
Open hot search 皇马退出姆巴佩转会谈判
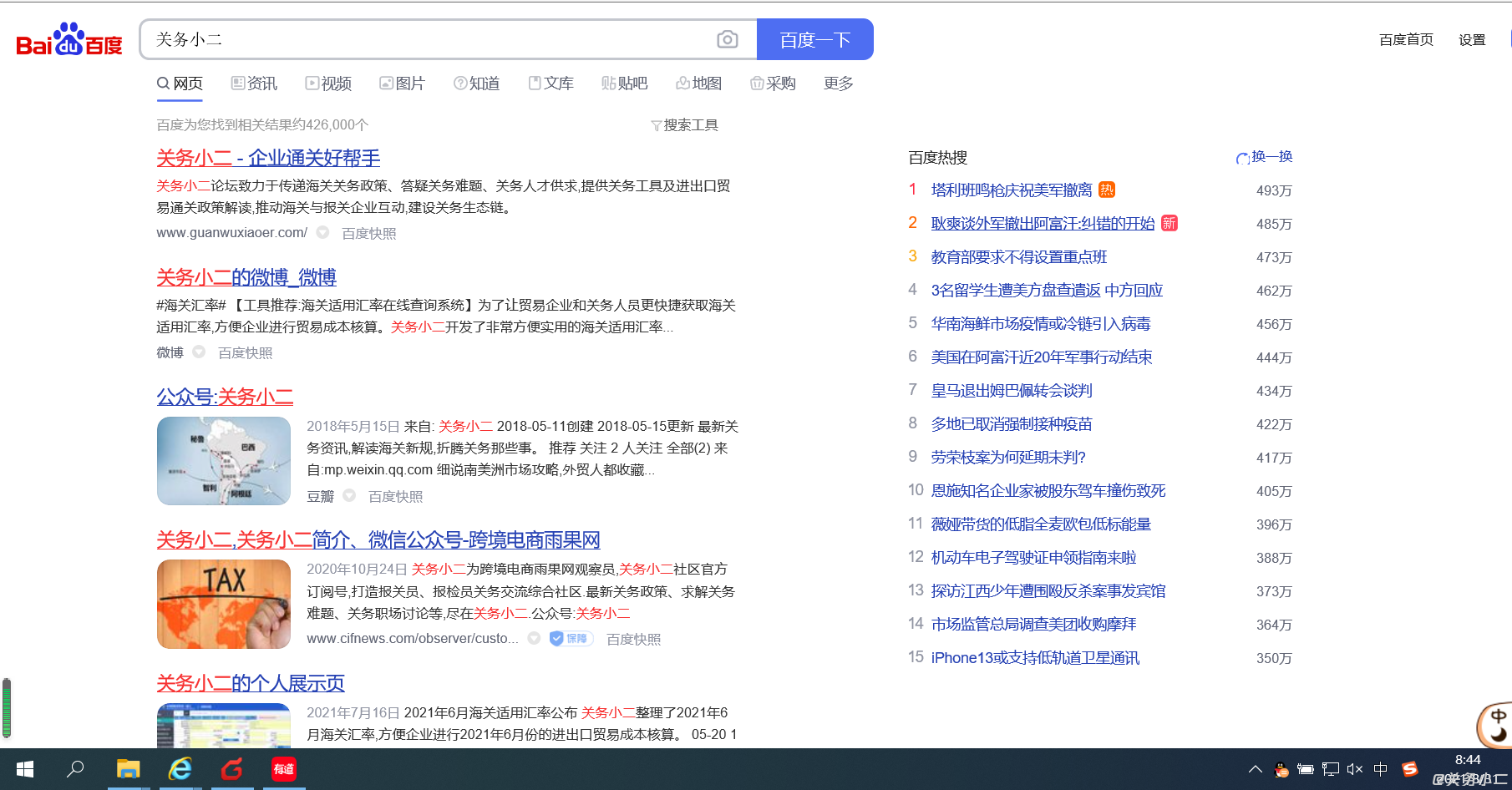pos(1012,391)
